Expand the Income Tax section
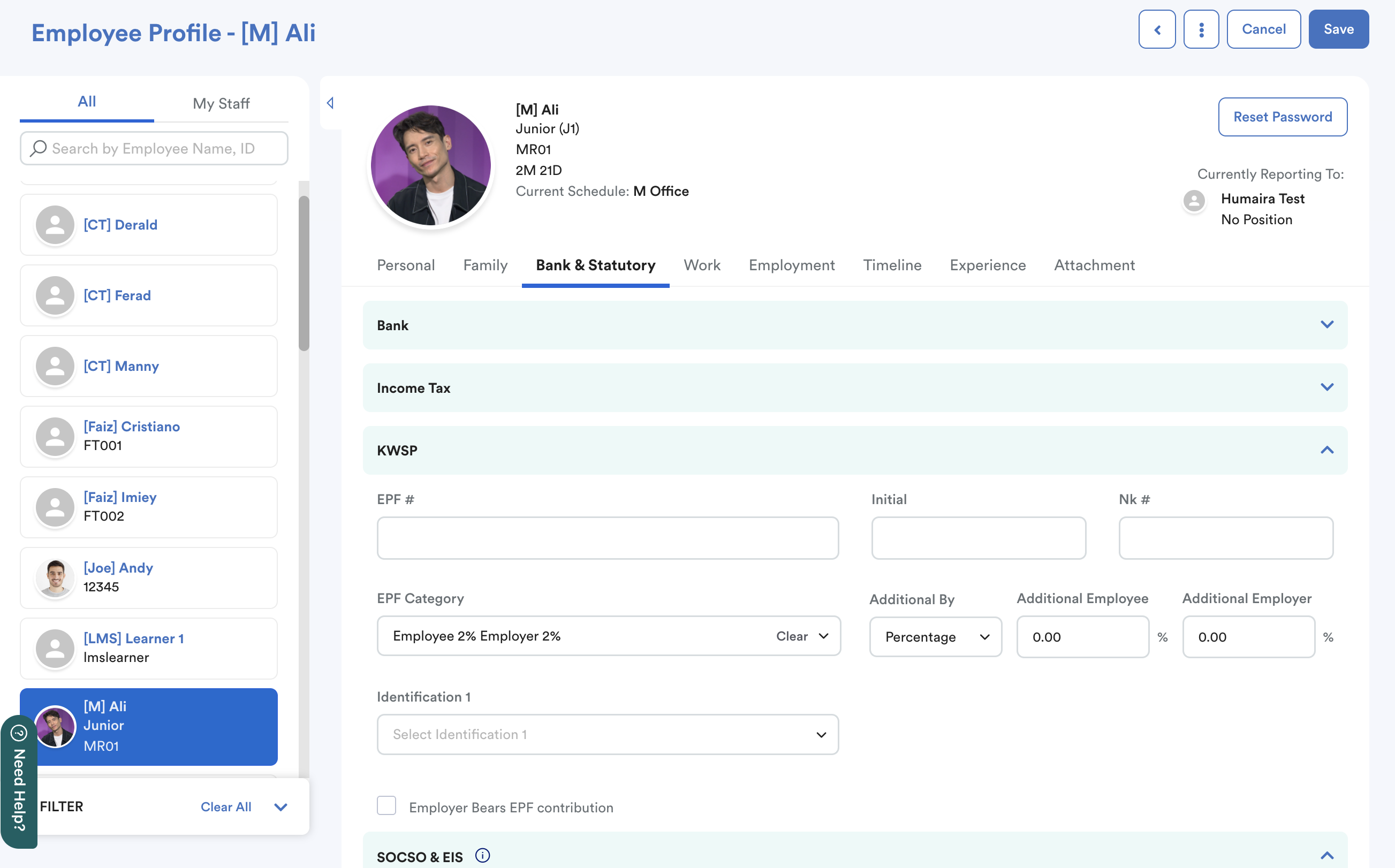 1326,387
